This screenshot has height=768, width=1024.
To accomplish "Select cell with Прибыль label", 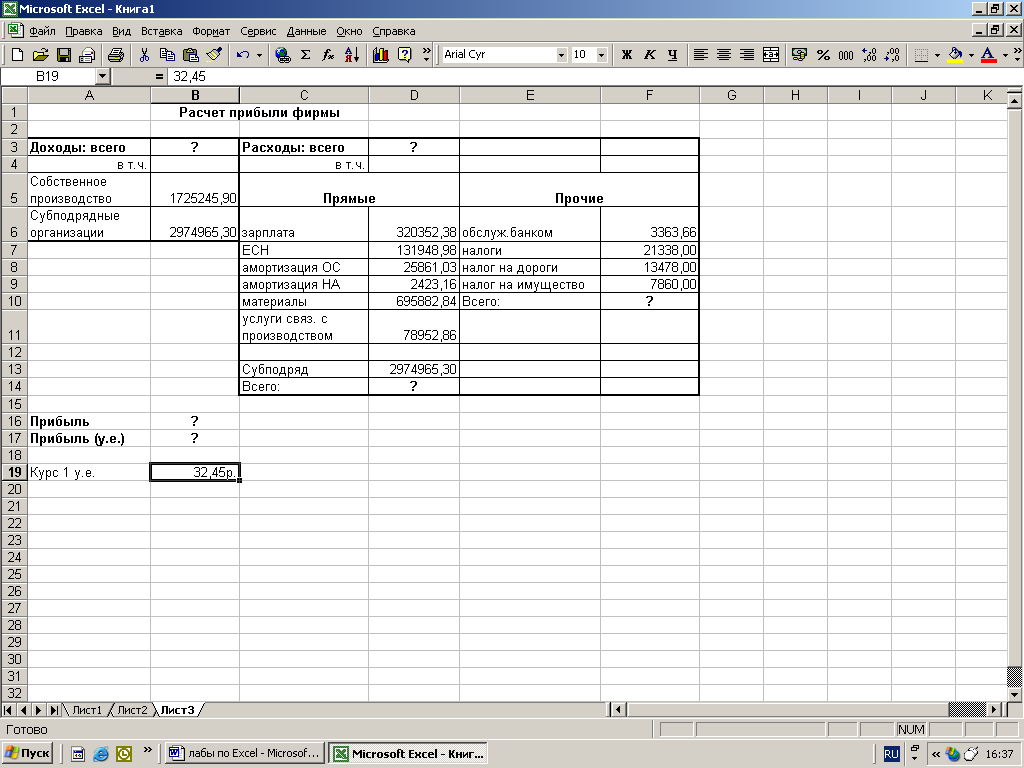I will tap(89, 421).
